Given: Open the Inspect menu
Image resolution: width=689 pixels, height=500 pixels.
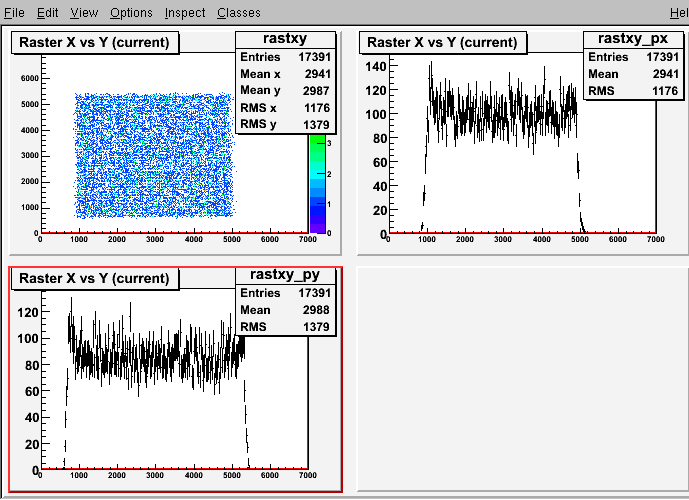Looking at the screenshot, I should click(185, 13).
